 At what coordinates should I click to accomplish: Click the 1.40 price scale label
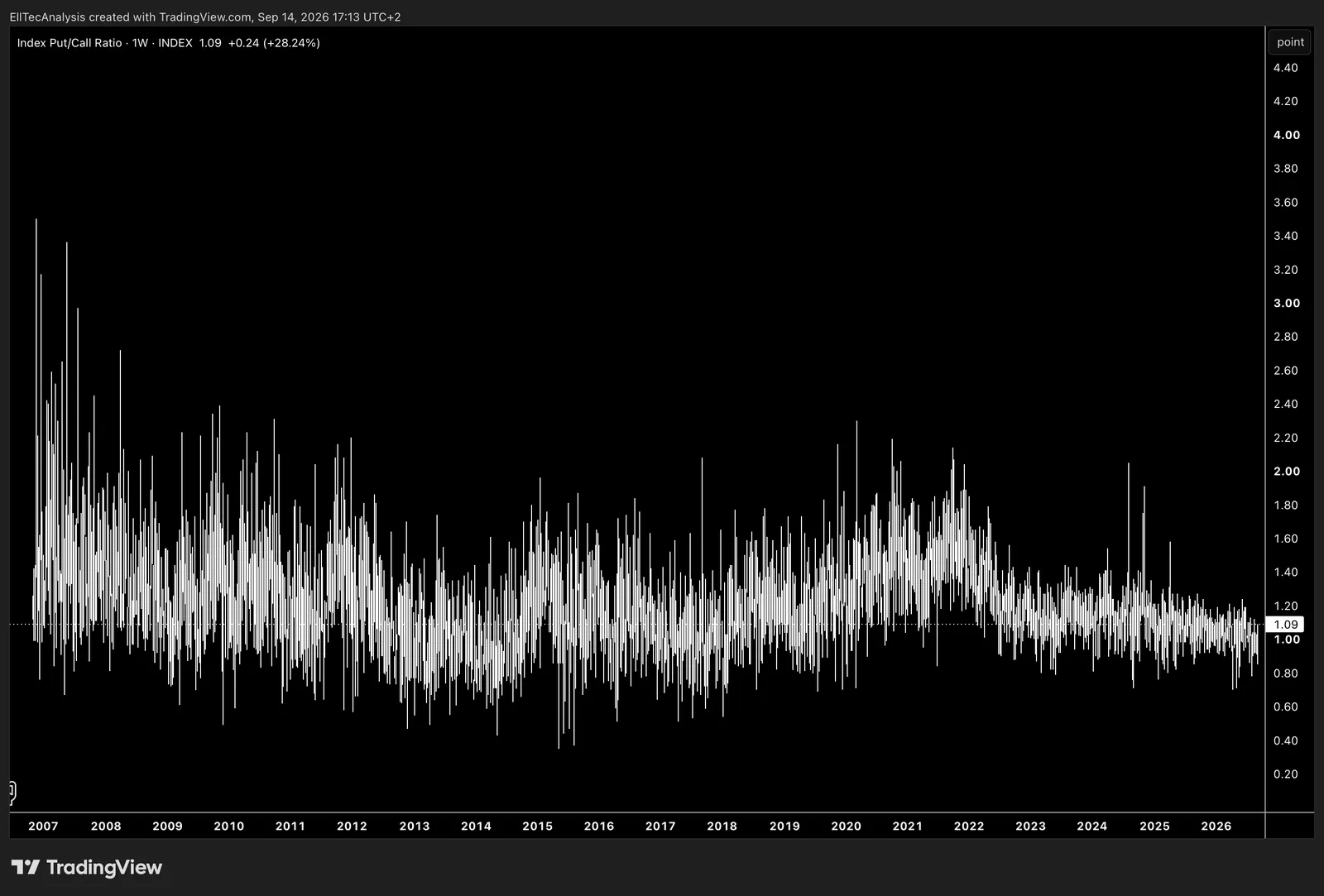click(x=1286, y=573)
